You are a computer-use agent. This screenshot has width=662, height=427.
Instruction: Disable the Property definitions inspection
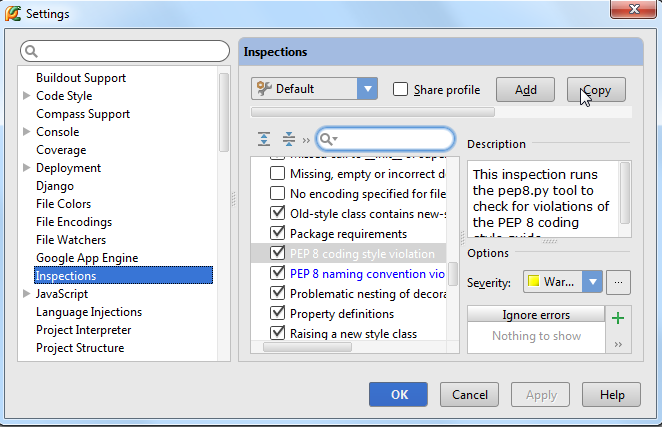tap(278, 314)
